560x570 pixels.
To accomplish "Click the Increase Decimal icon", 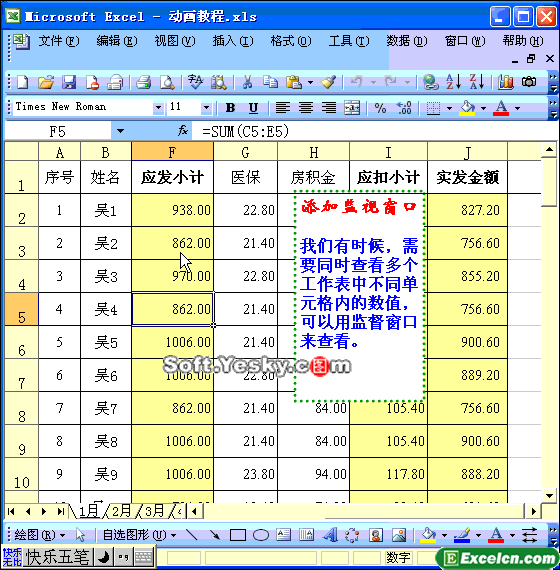I will click(x=404, y=108).
